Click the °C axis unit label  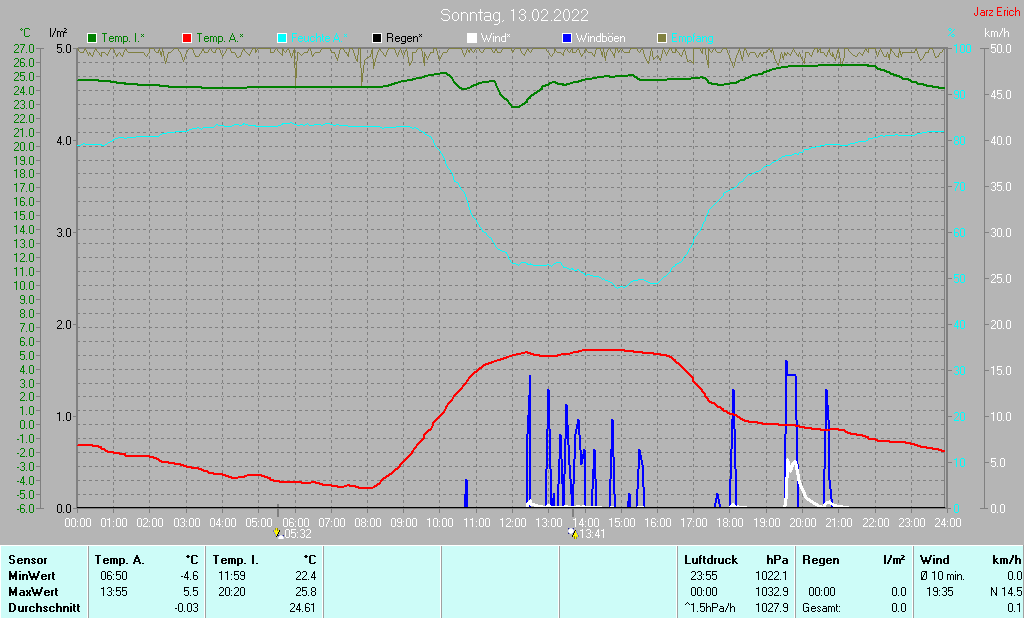tap(25, 33)
